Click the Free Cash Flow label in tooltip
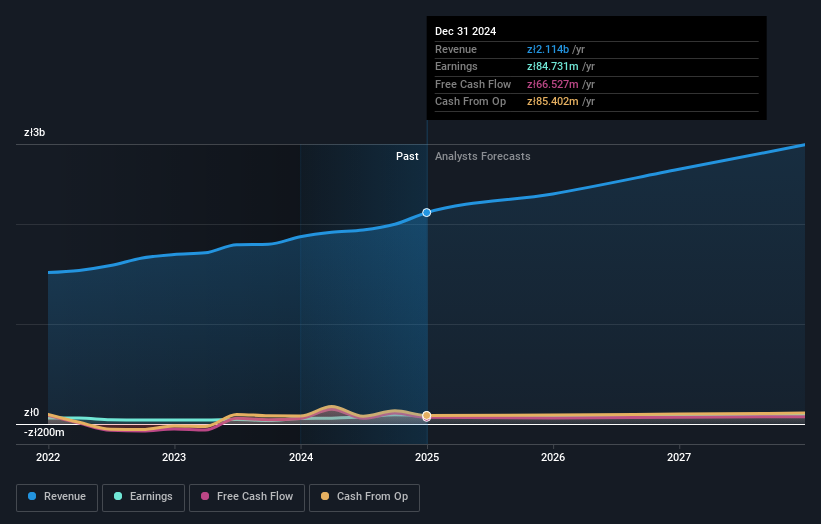This screenshot has height=524, width=821. [473, 84]
